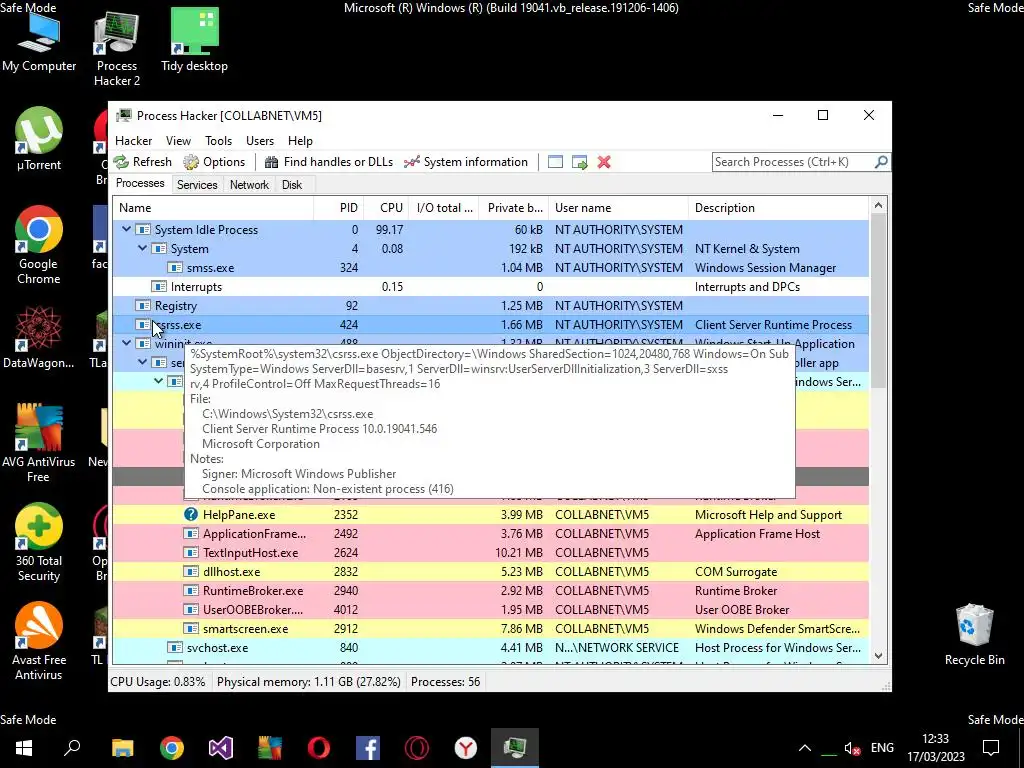The image size is (1024, 768).
Task: Open DataWagon desktop shortcut
Action: (x=39, y=337)
